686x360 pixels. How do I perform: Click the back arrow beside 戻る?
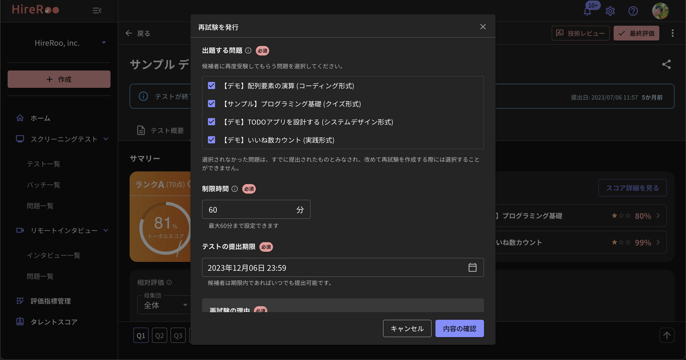[129, 33]
